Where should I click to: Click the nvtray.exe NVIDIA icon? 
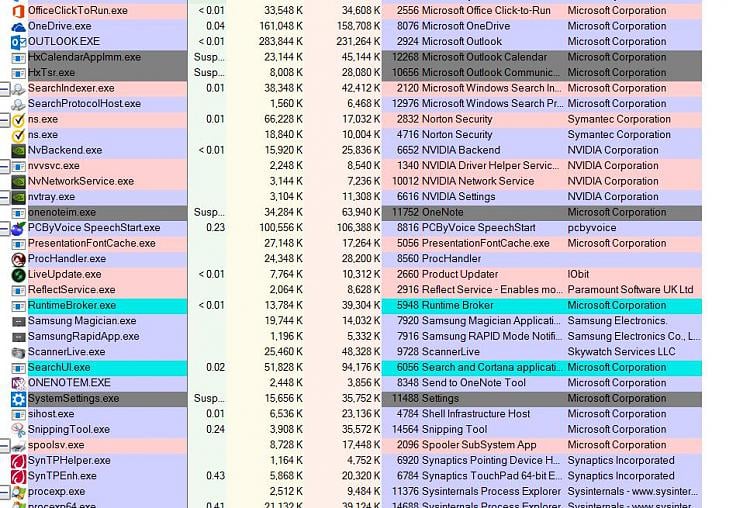pyautogui.click(x=18, y=197)
